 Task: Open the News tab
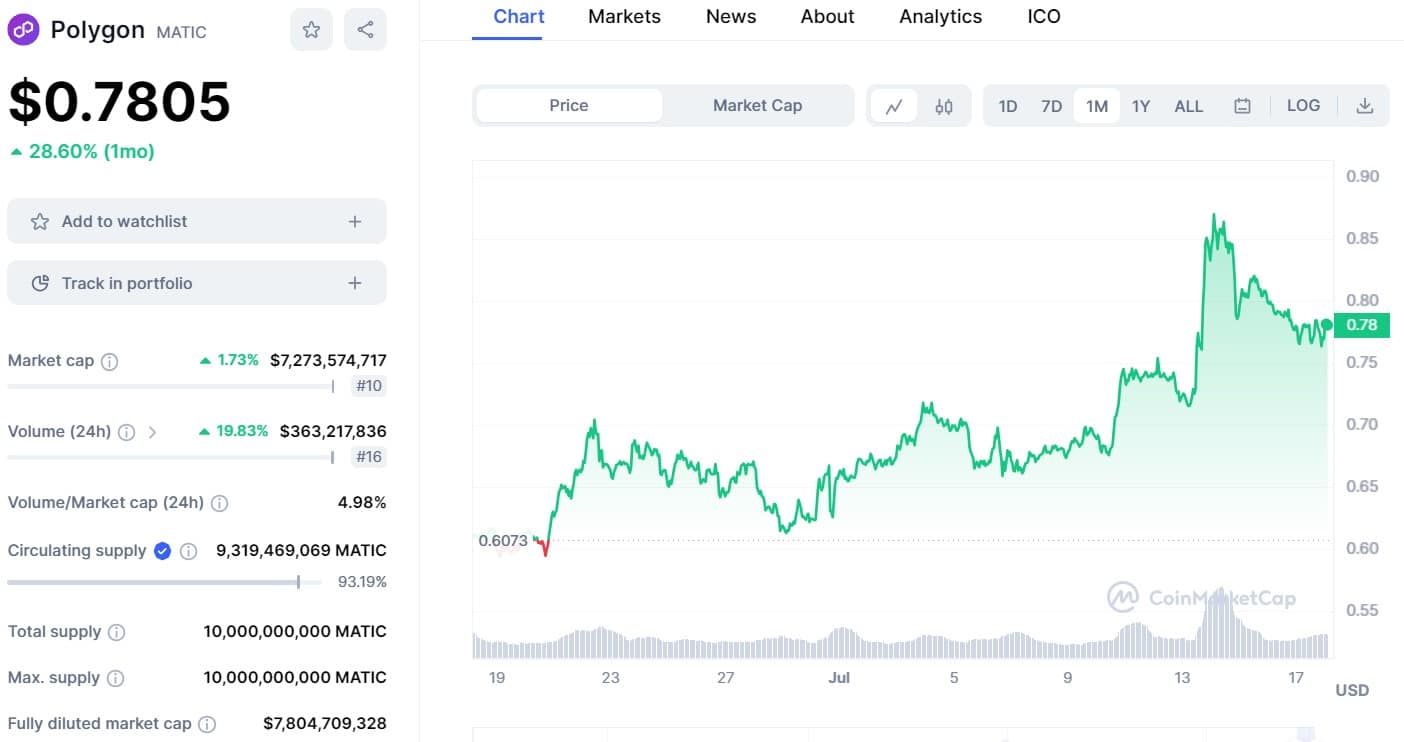(731, 16)
